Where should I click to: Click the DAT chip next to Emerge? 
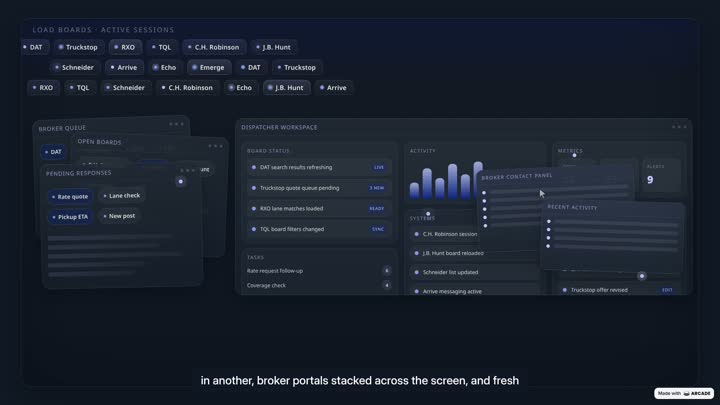(251, 68)
